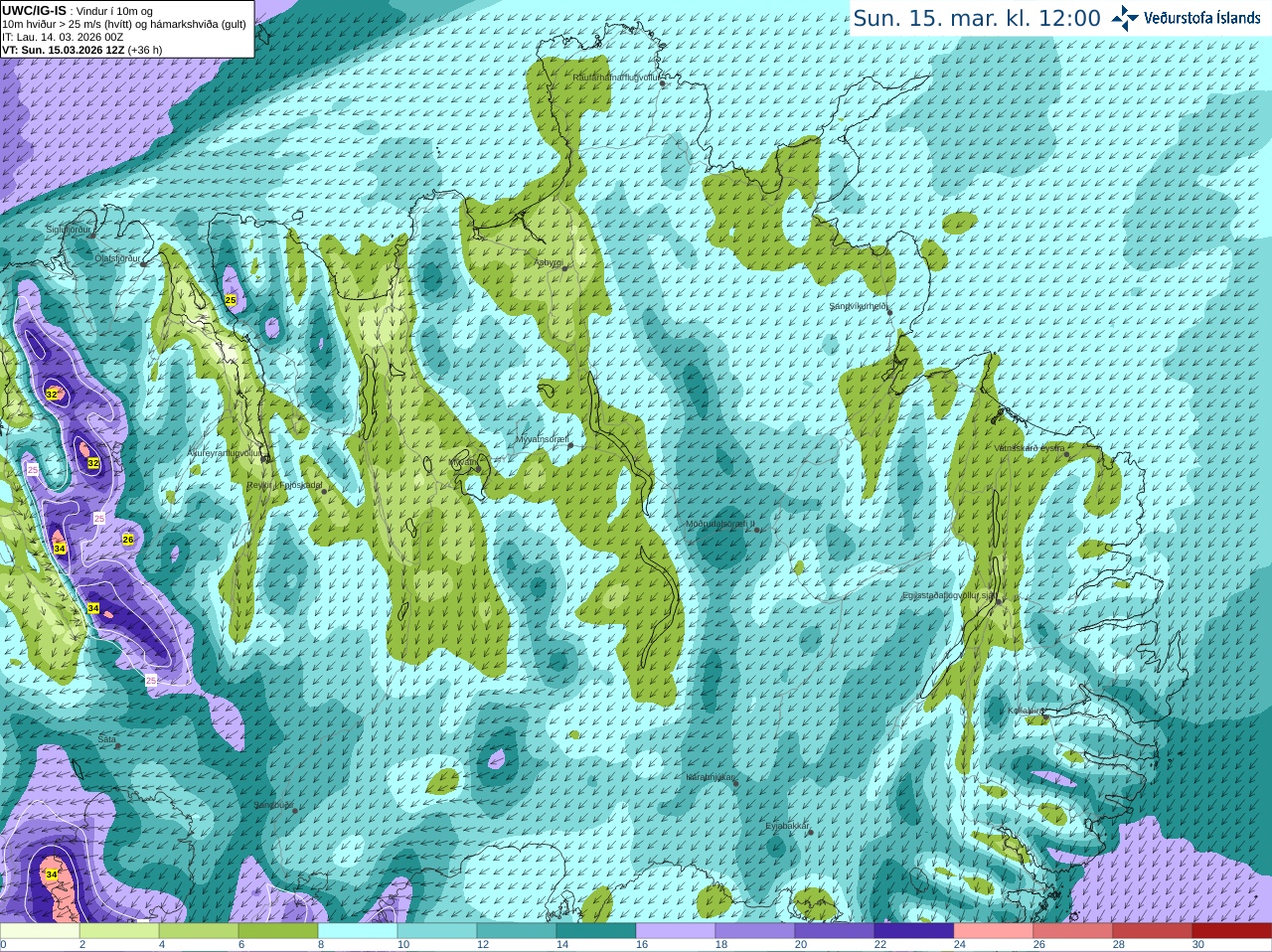Pick the 6–8 m/s olive green legend swatch
This screenshot has width=1272, height=952.
(x=278, y=931)
